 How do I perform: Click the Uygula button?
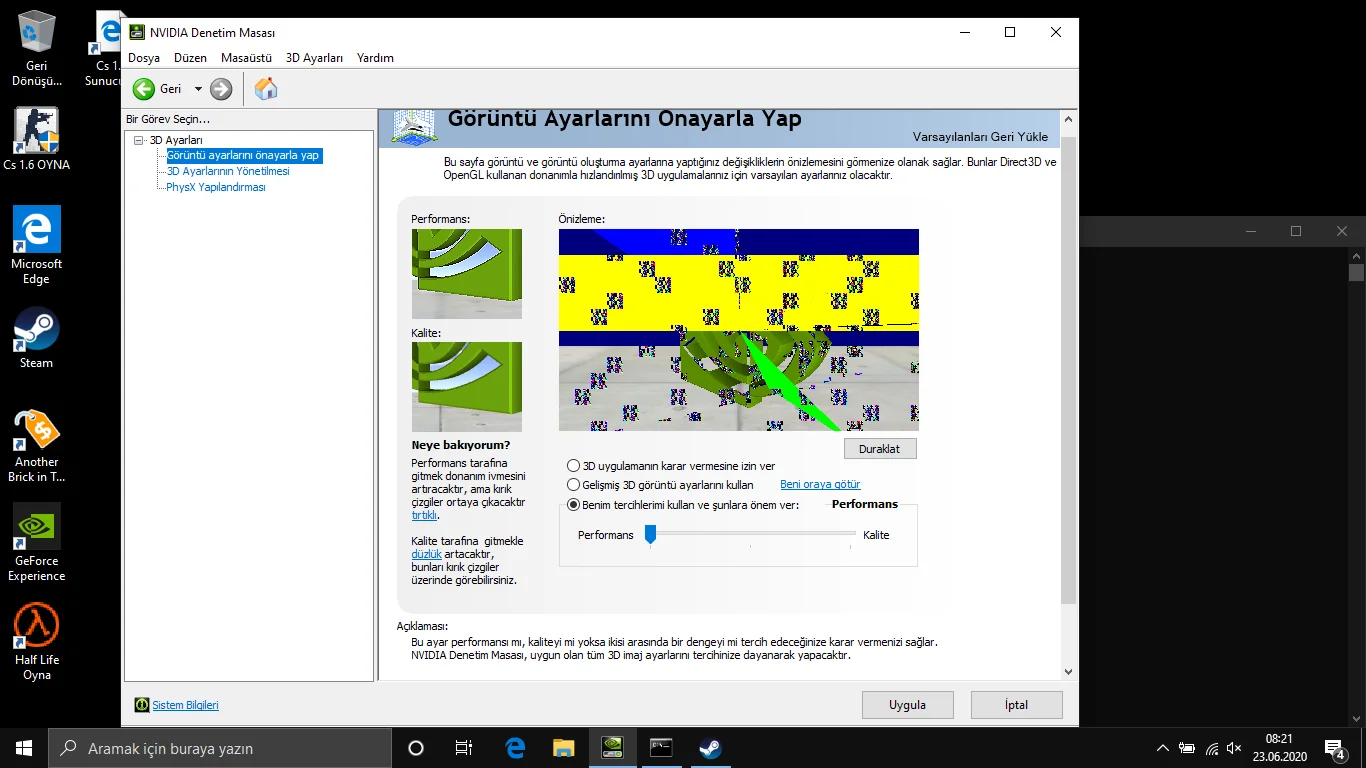(x=908, y=705)
